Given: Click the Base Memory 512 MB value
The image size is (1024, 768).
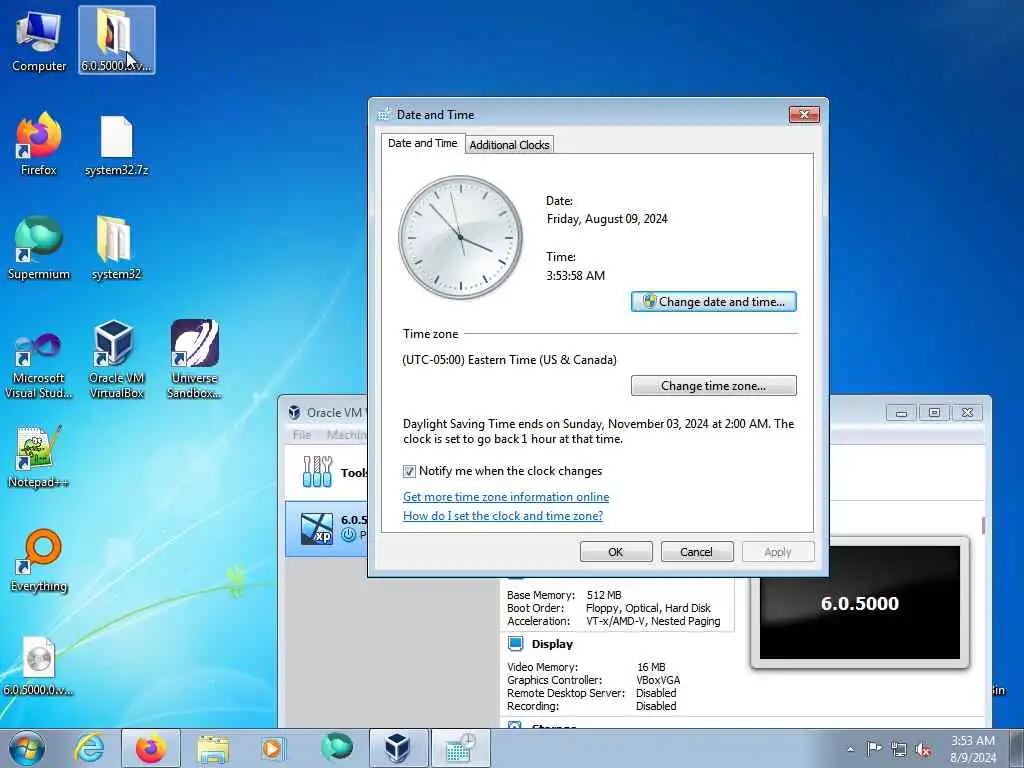Looking at the screenshot, I should [x=604, y=595].
